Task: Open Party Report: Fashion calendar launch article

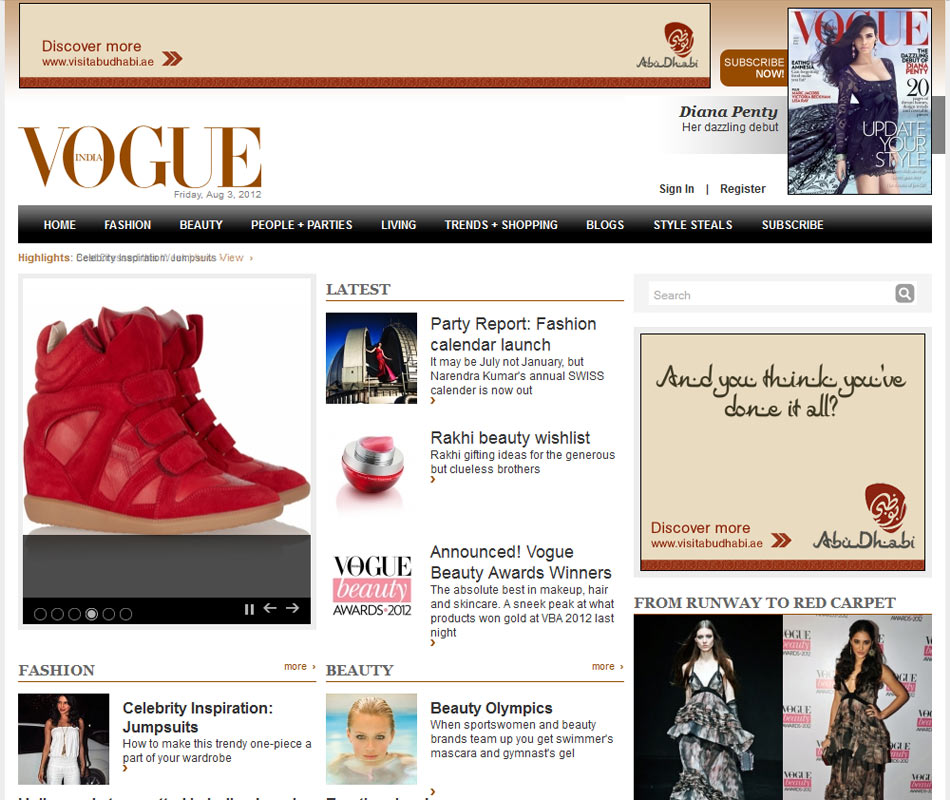Action: 513,334
